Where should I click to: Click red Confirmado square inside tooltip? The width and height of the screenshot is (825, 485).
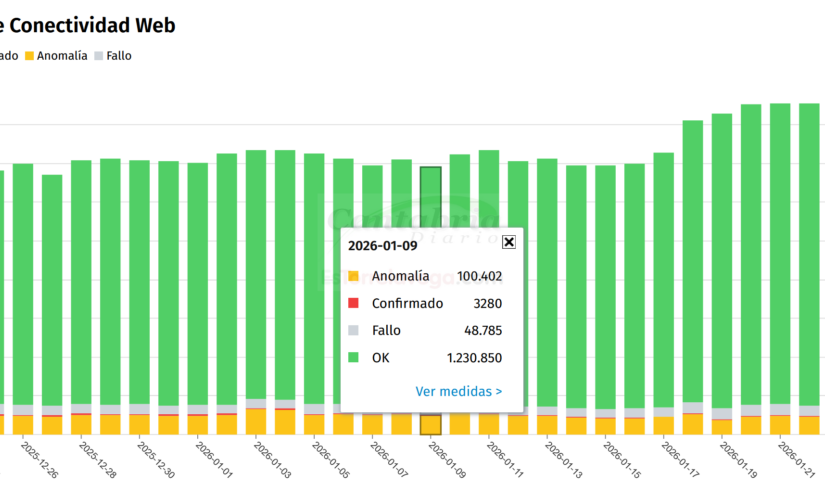coord(353,303)
